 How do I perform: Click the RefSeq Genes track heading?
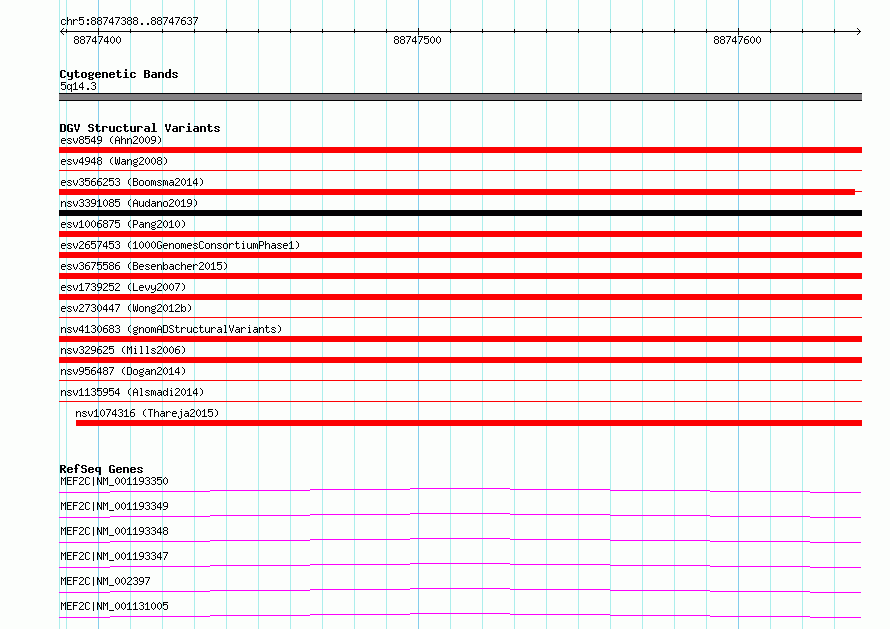tap(101, 469)
